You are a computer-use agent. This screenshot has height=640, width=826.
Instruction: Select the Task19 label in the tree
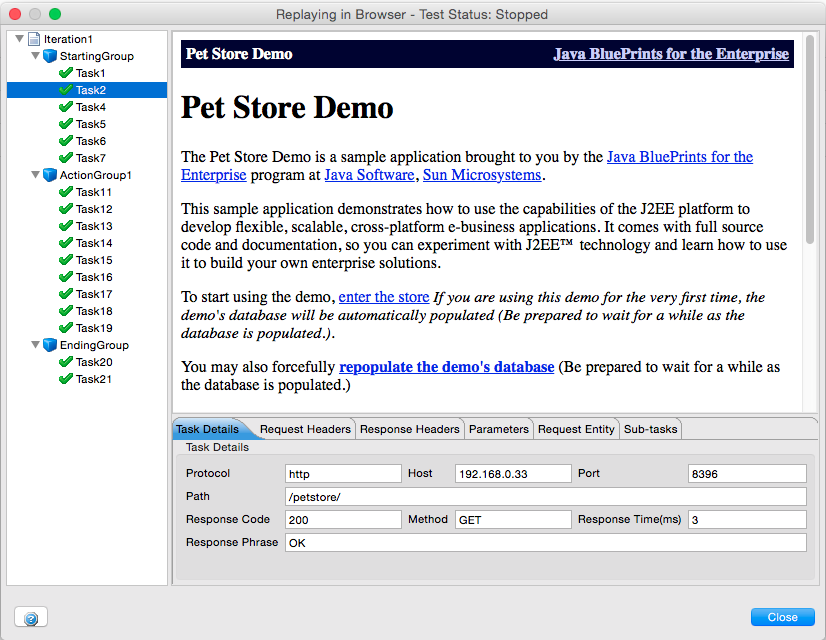[x=94, y=328]
